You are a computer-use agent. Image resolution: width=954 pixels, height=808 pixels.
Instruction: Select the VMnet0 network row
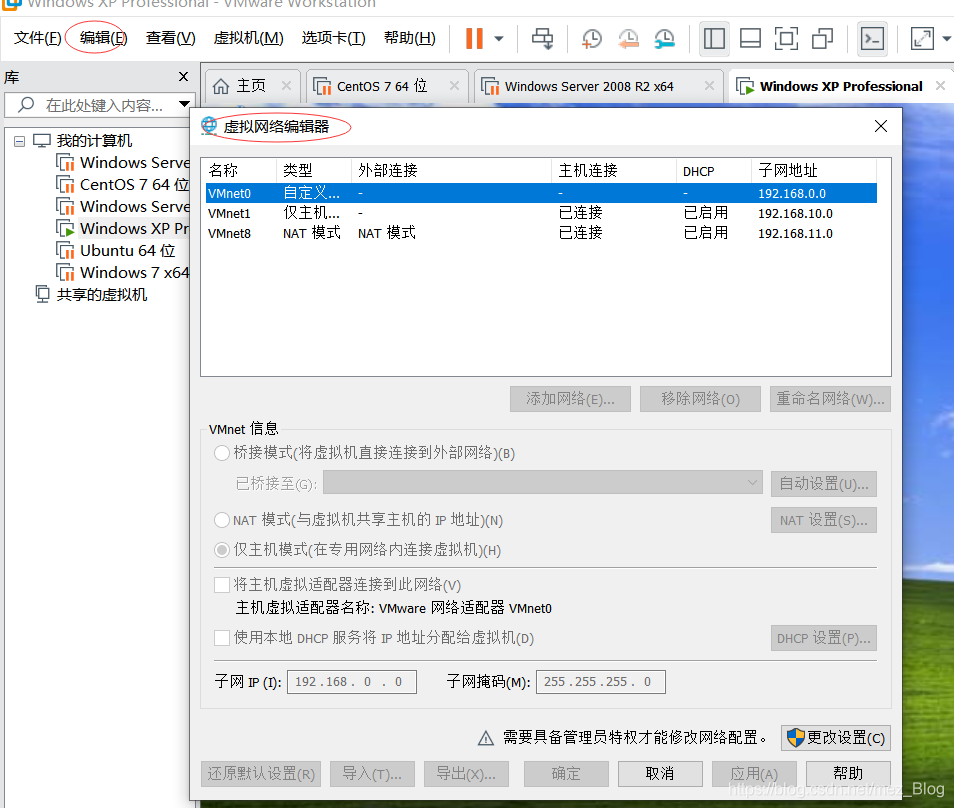tap(541, 193)
